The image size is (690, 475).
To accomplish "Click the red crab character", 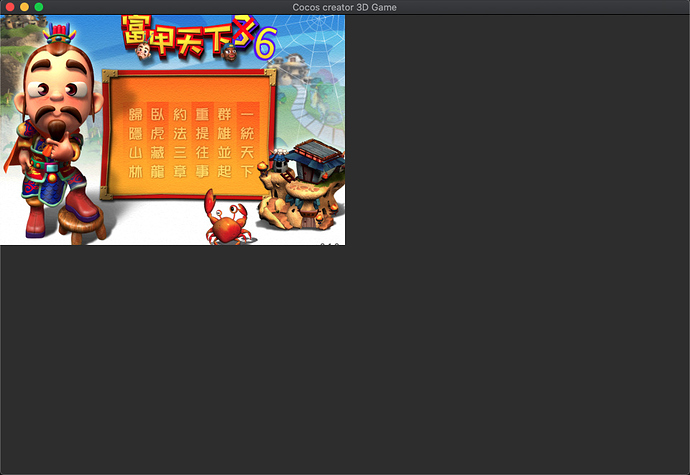I will [228, 219].
